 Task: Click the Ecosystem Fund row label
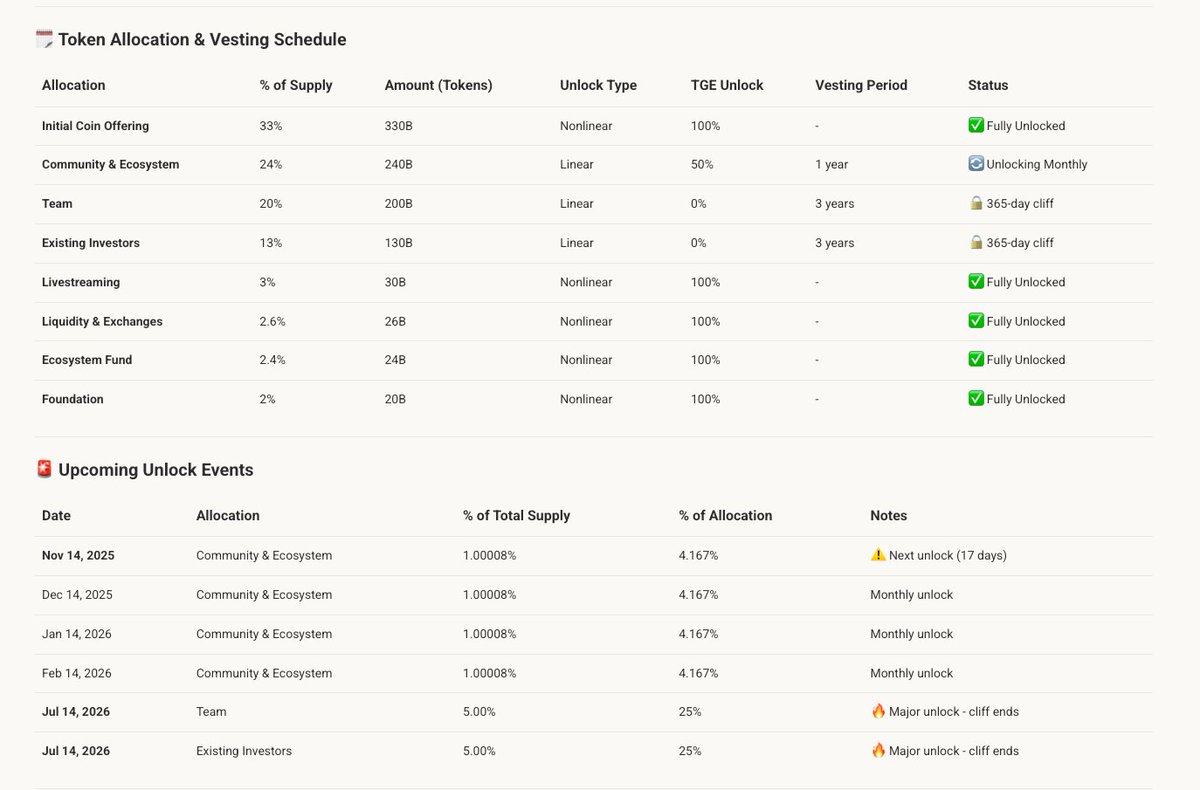(86, 359)
